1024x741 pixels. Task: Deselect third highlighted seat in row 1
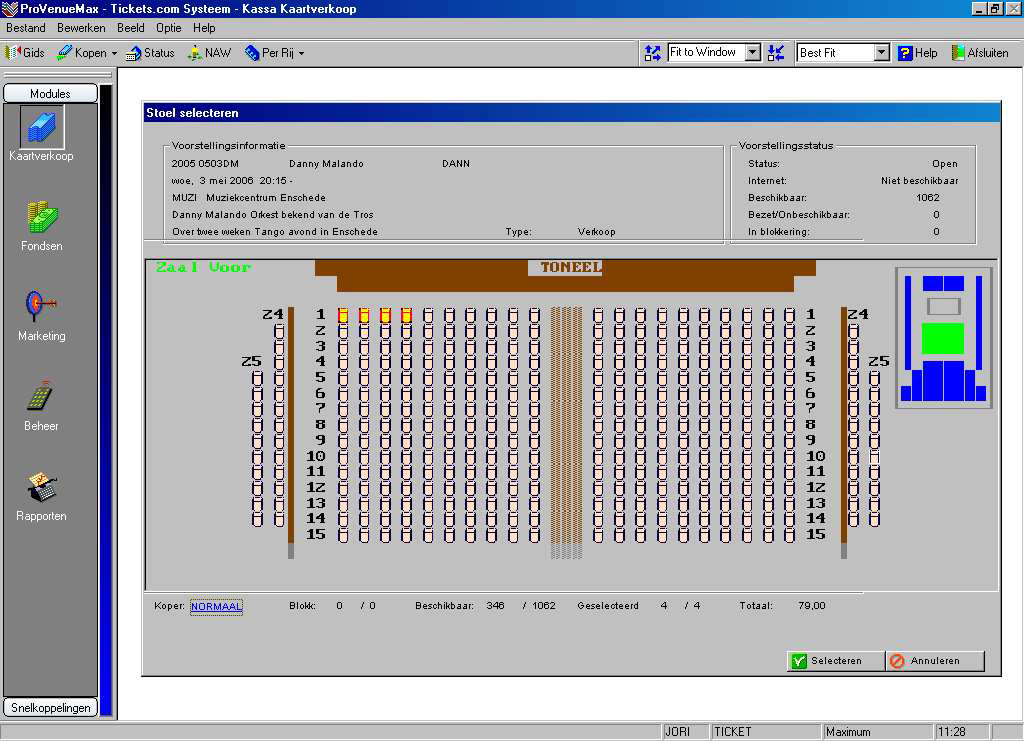[385, 315]
